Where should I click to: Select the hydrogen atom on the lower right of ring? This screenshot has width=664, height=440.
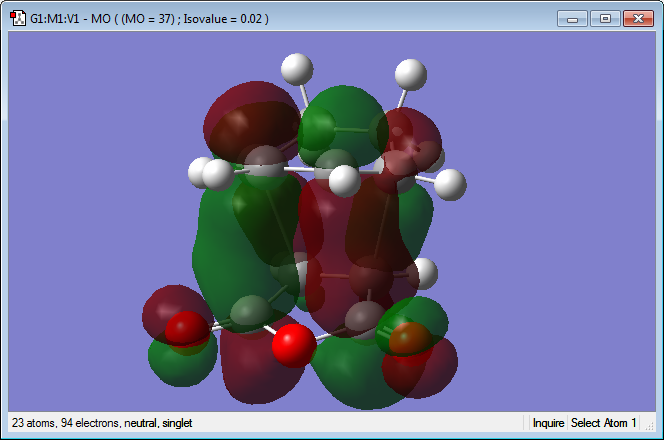[424, 274]
